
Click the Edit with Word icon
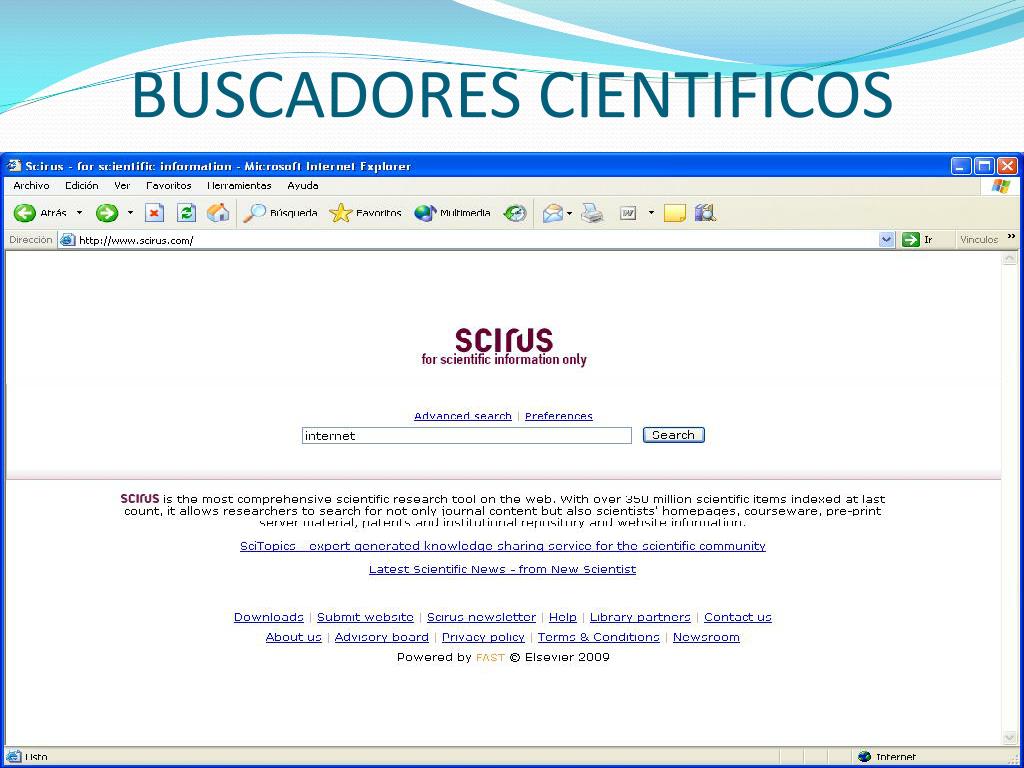(628, 213)
